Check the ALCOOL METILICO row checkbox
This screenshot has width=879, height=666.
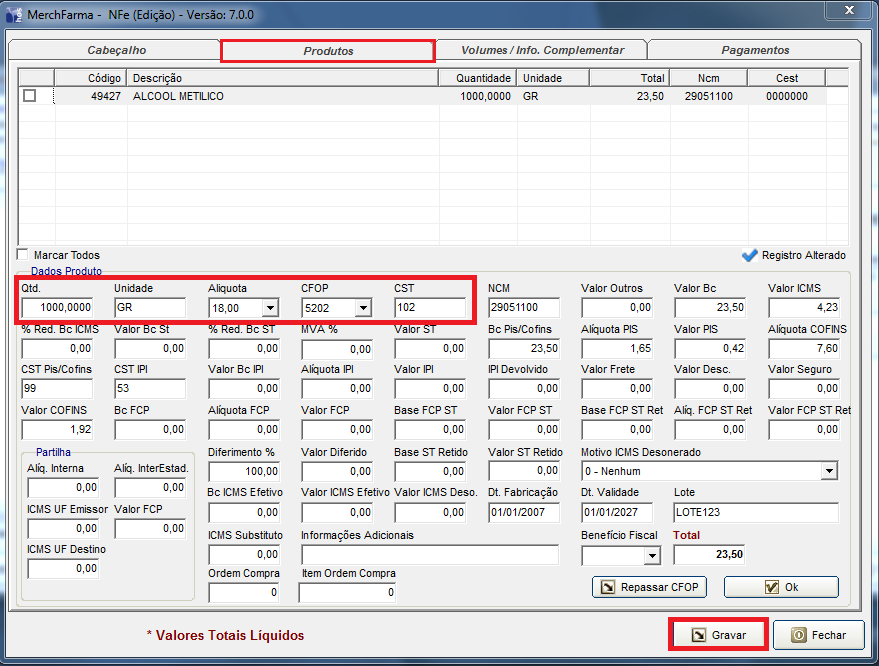click(x=30, y=96)
